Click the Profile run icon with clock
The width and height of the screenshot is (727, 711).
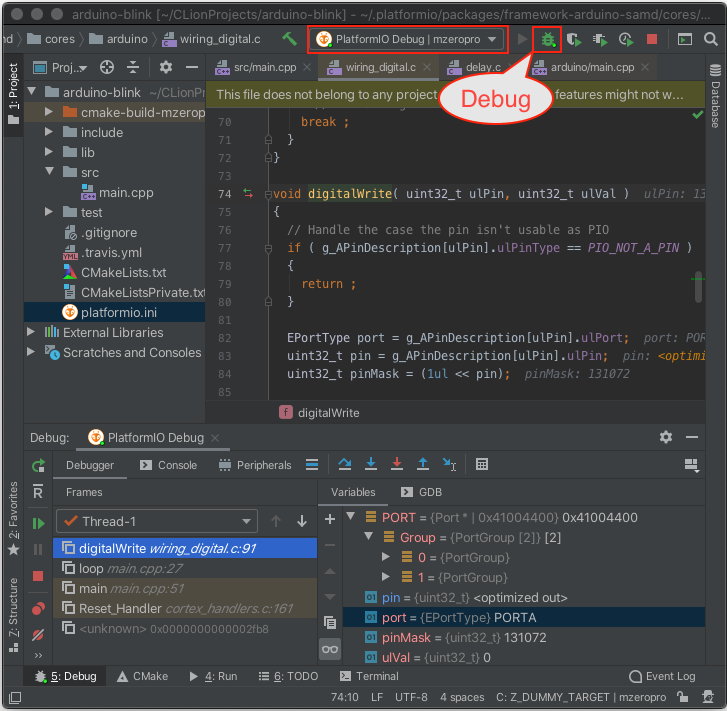tap(626, 39)
